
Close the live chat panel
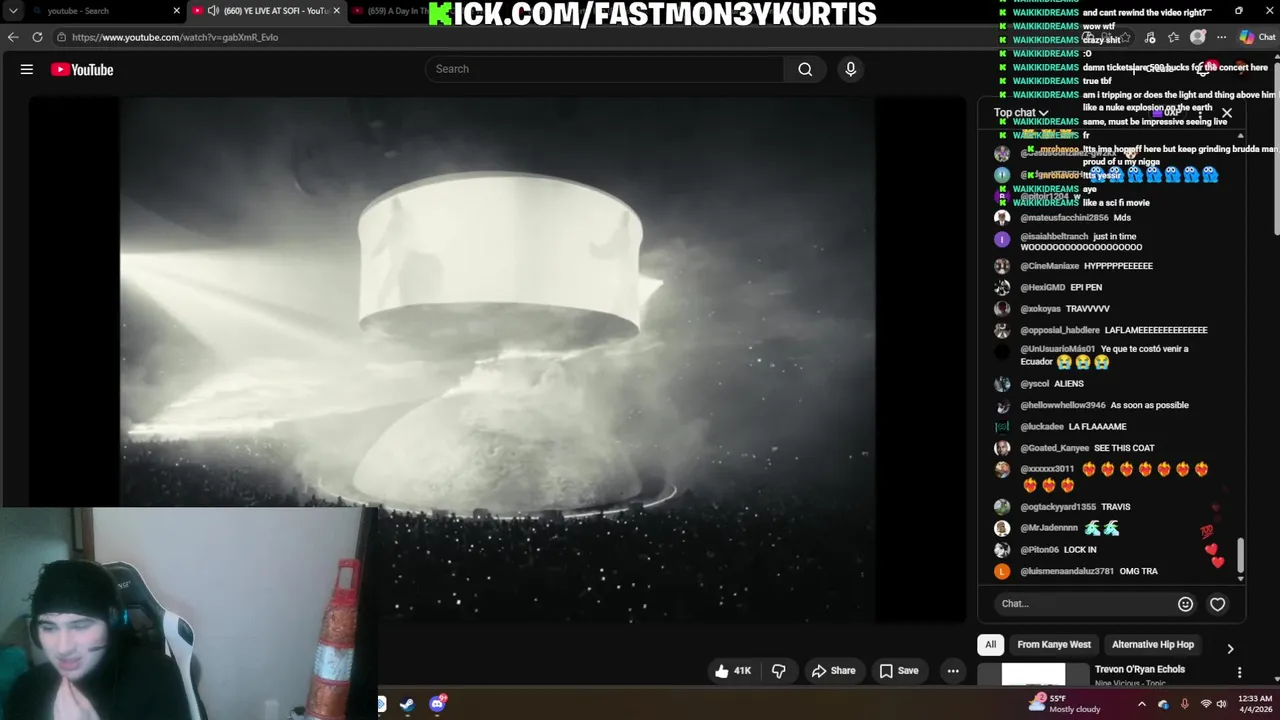point(1227,113)
